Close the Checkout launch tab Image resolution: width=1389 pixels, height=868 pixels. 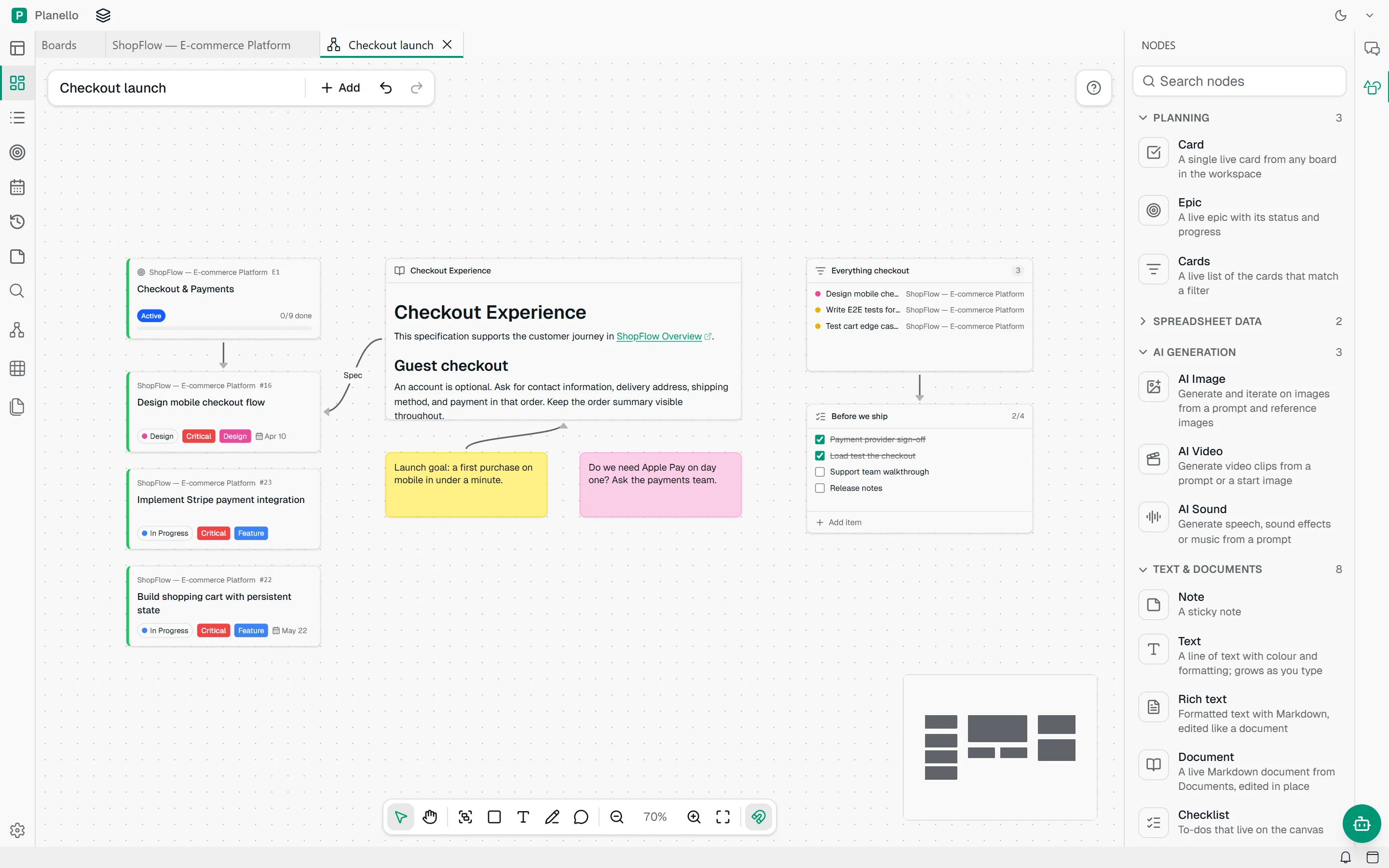[448, 45]
